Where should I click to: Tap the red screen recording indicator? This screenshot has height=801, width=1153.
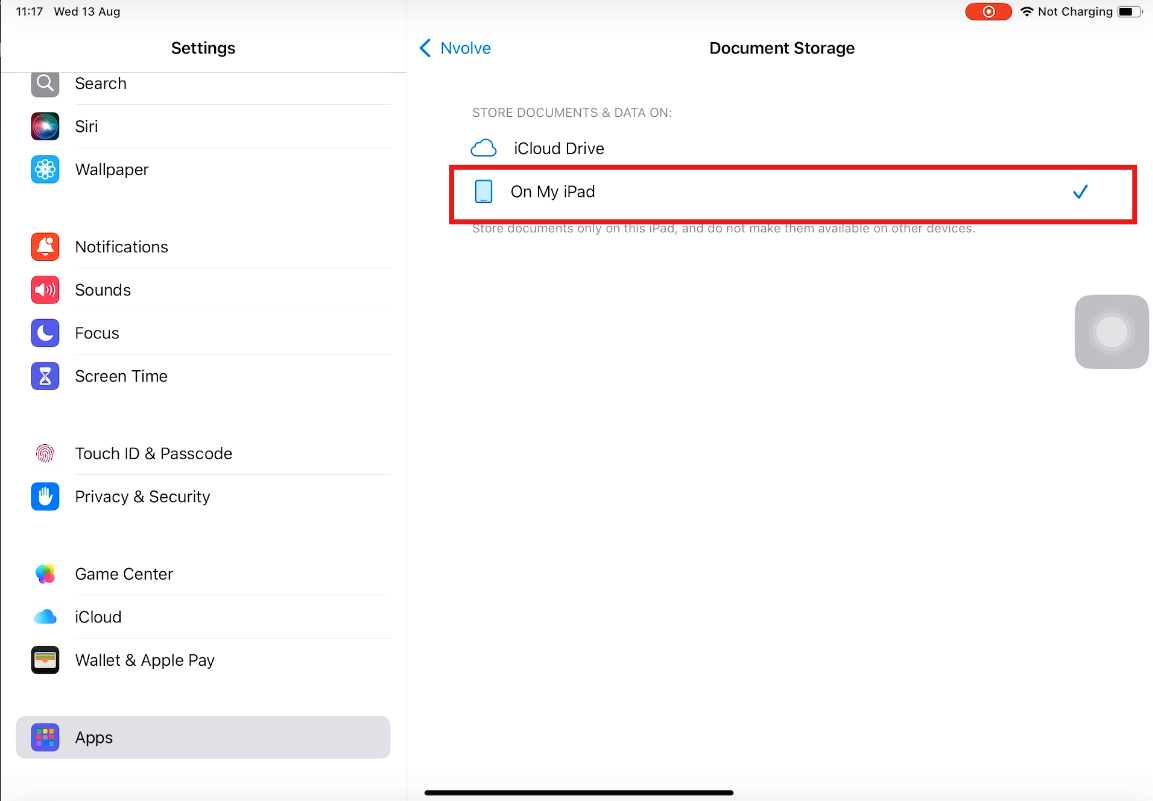coord(988,12)
